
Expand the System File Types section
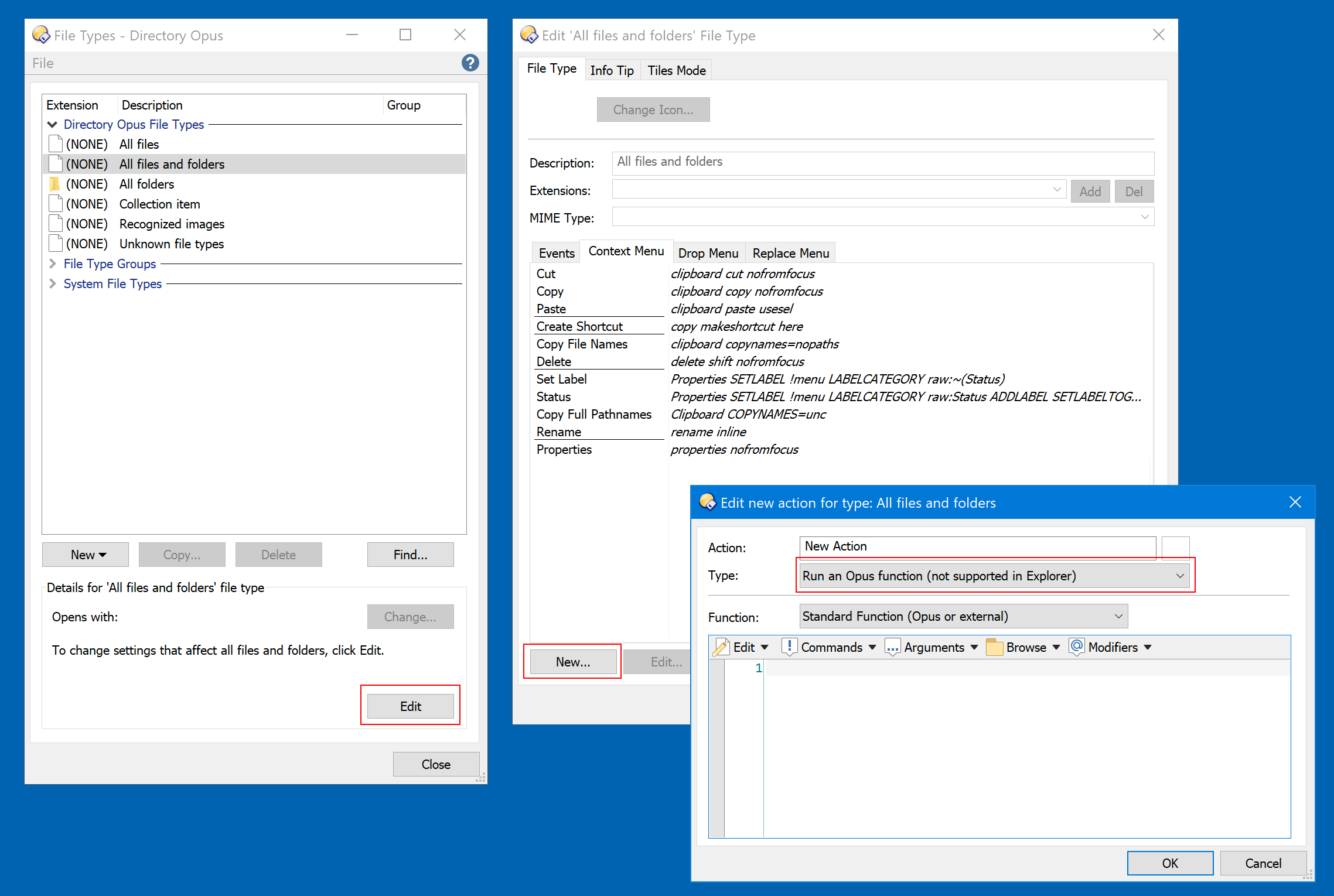point(52,283)
